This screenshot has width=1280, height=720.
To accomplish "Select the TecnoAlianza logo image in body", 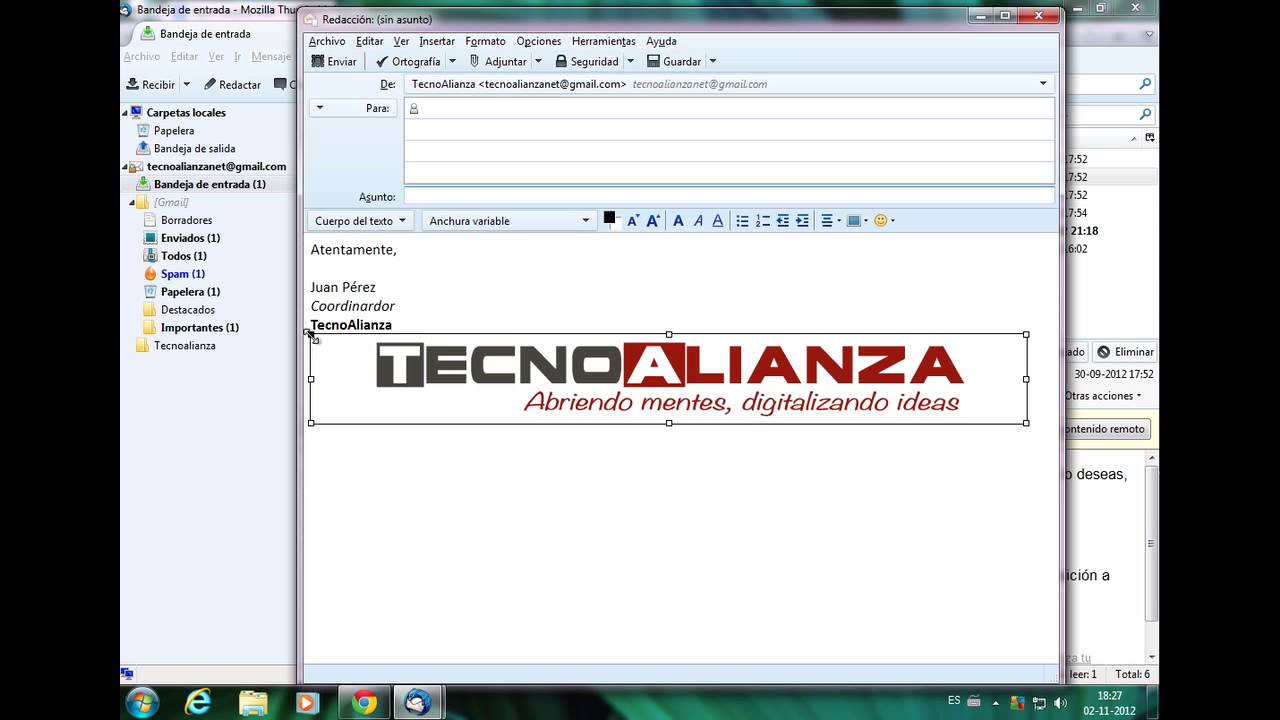I will click(x=668, y=379).
